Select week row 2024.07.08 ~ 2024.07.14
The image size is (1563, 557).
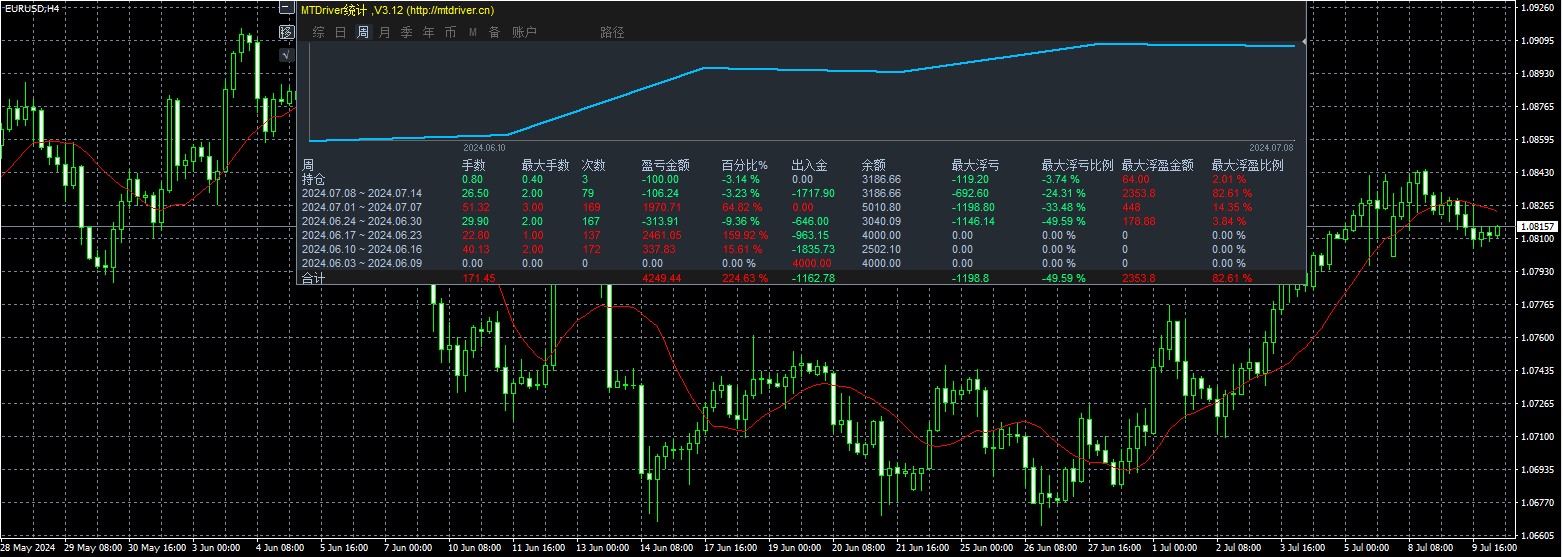coord(362,193)
